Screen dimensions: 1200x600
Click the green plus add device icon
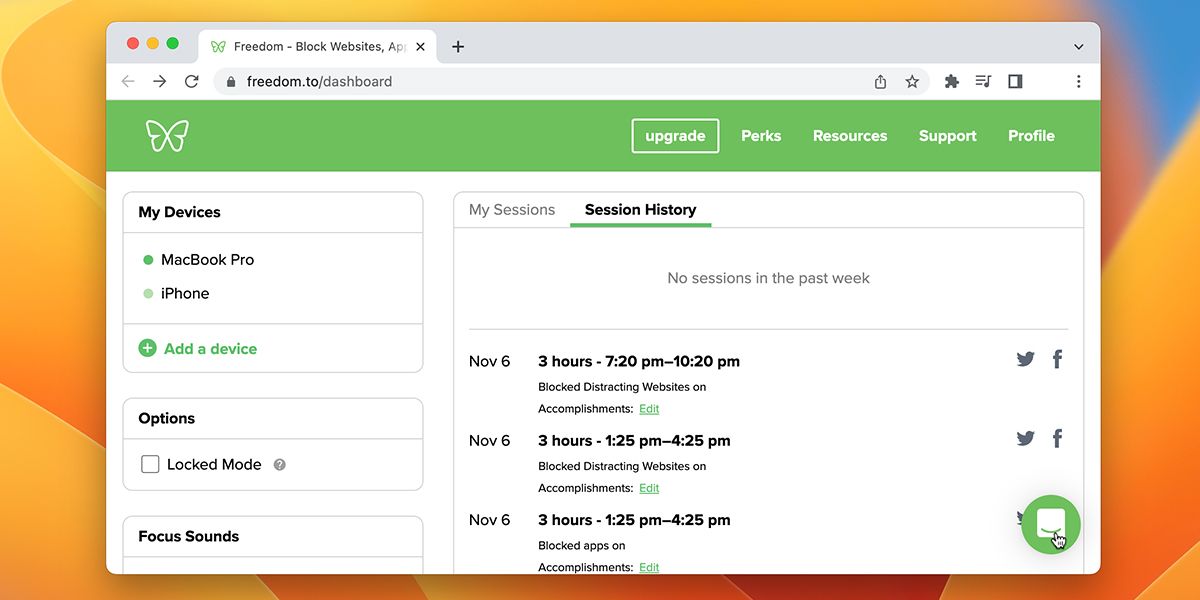tap(147, 348)
